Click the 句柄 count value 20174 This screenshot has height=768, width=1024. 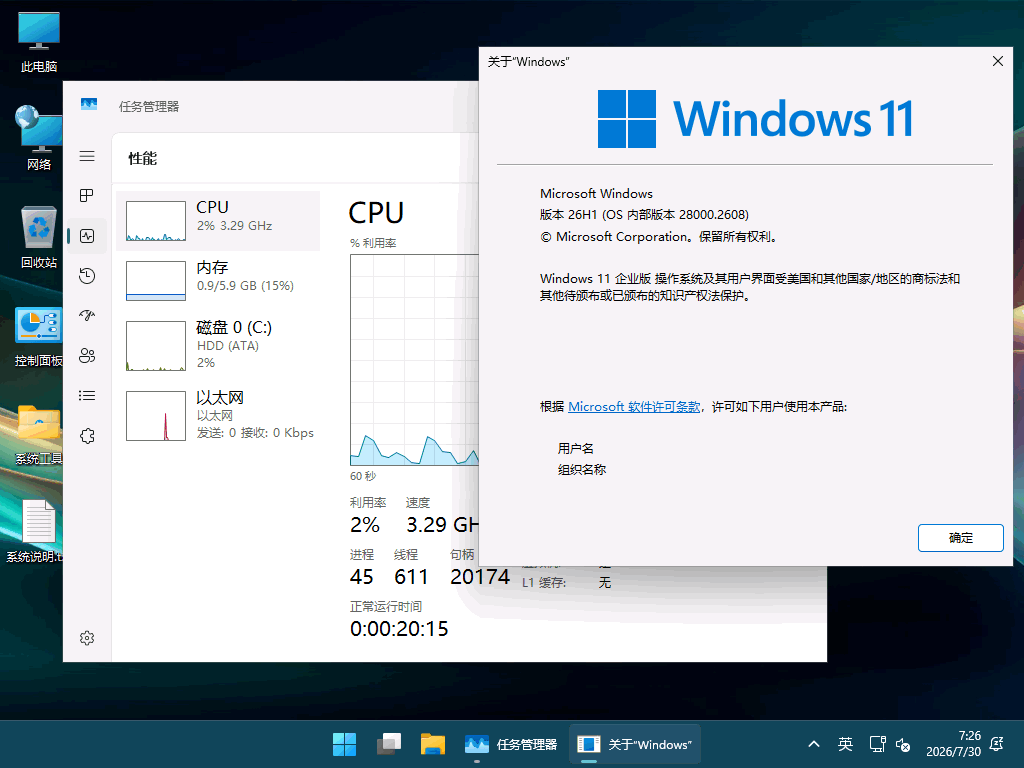click(x=479, y=577)
